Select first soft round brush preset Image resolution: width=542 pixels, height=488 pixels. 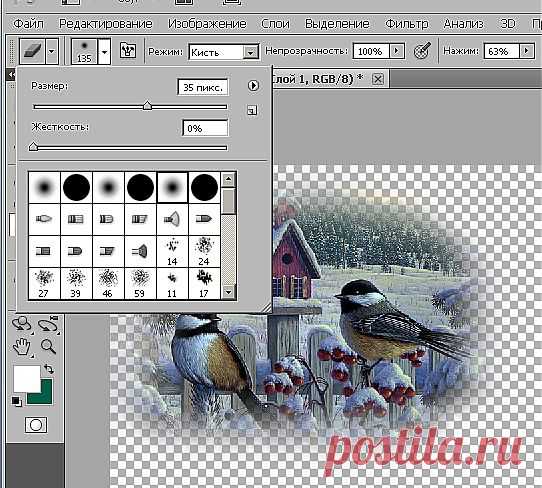tap(44, 187)
